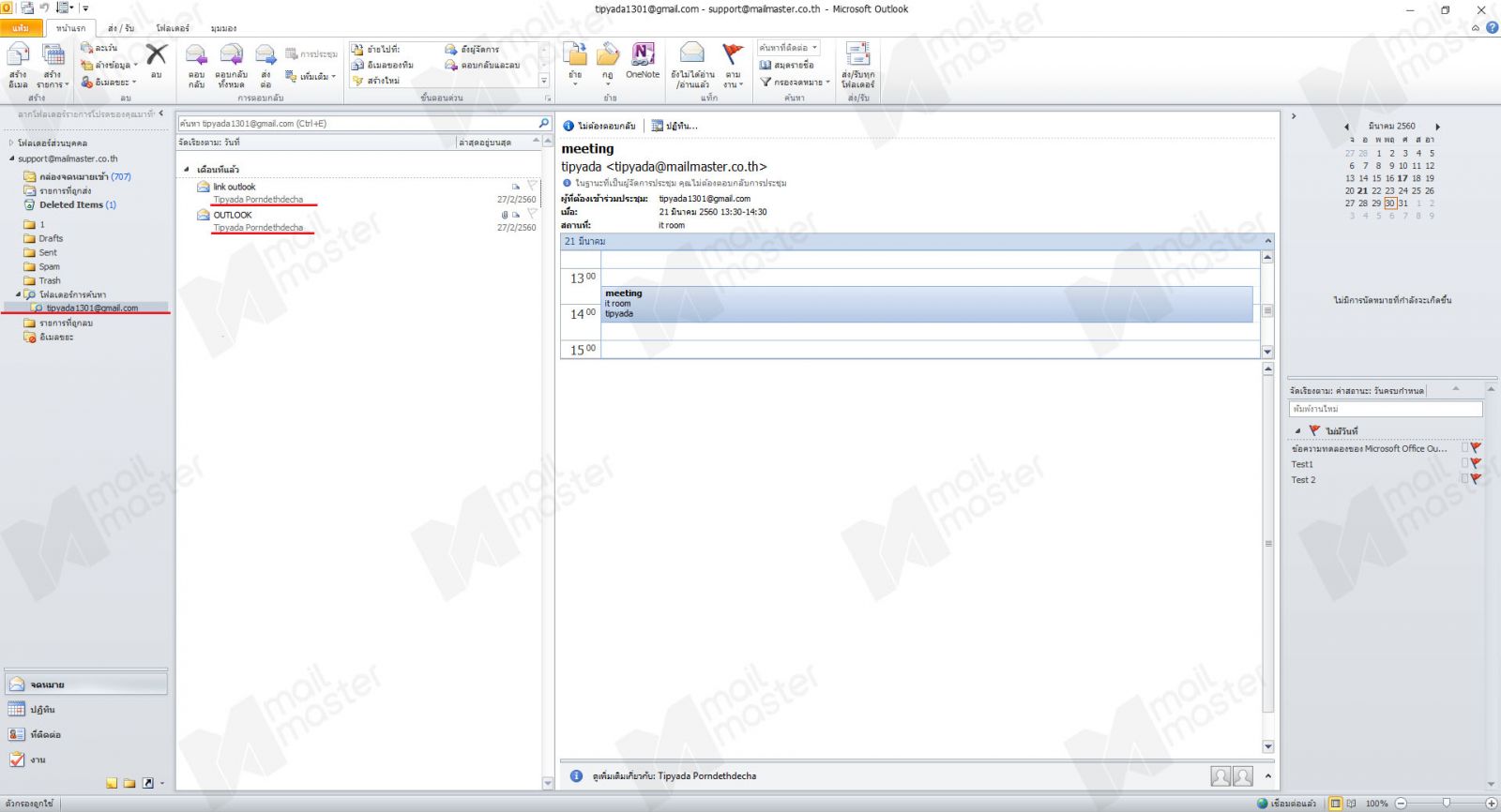Viewport: 1501px width, 812px height.
Task: Open the Filter E-mail dropdown in ribbon
Action: (x=795, y=82)
